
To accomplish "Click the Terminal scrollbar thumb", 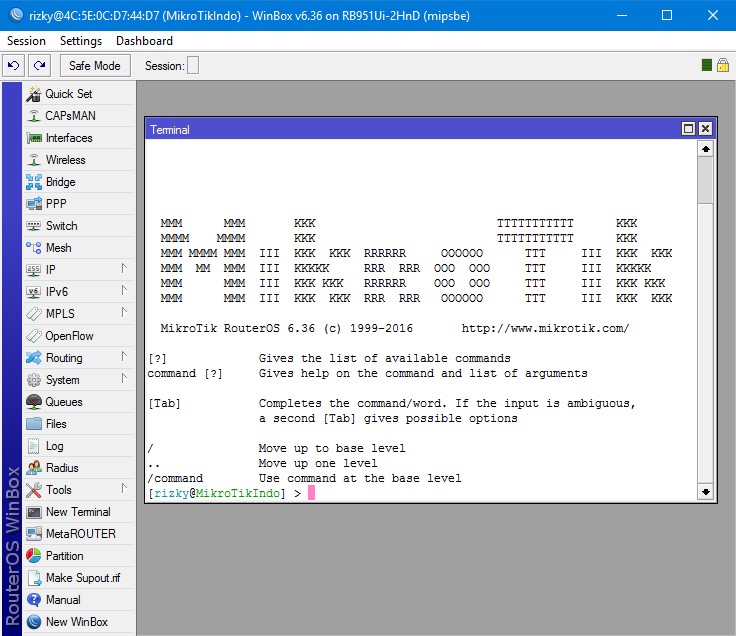I will pyautogui.click(x=705, y=180).
